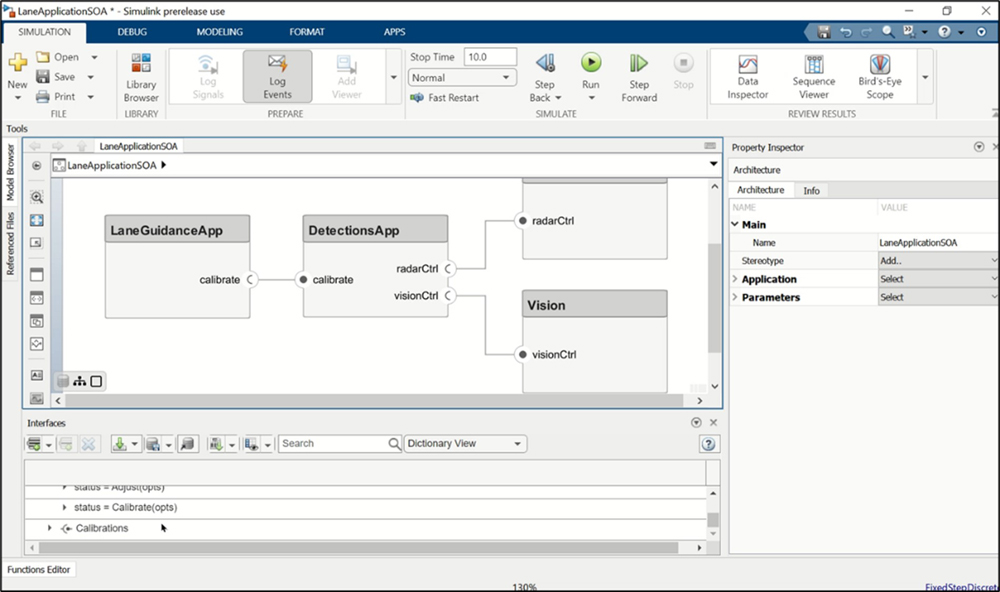Click the Interfaces help button
This screenshot has width=1000, height=592.
click(709, 444)
